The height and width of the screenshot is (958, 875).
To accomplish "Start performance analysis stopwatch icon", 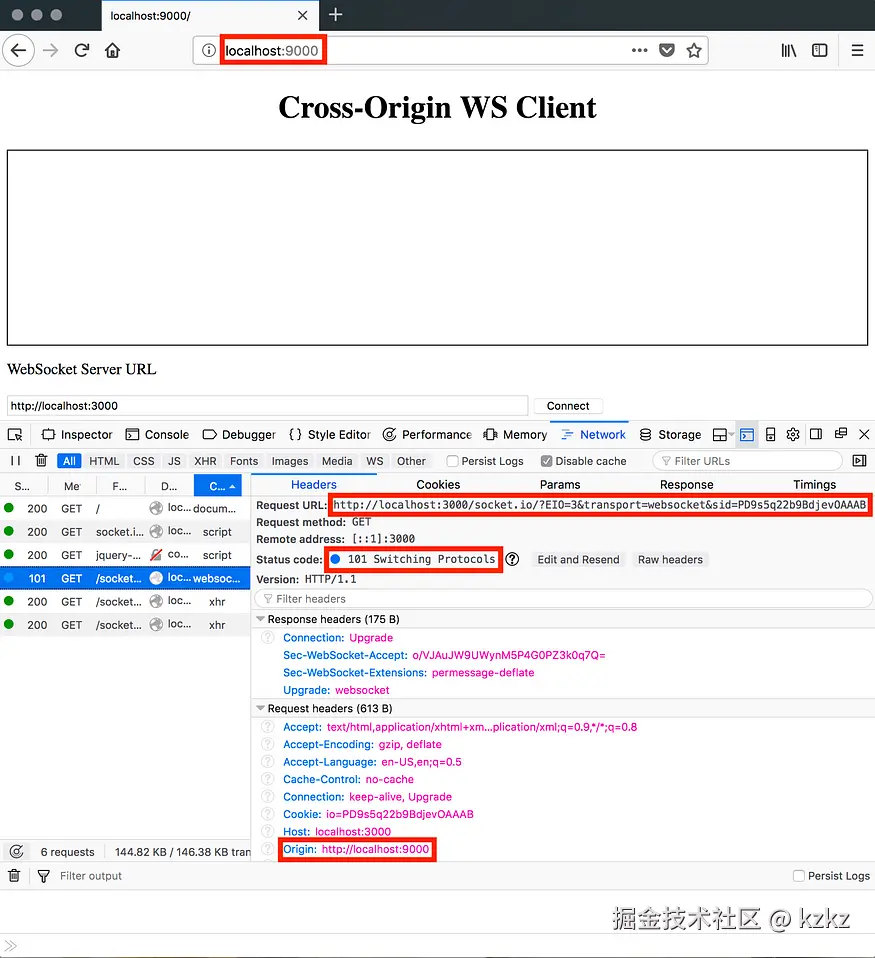I will [x=16, y=851].
